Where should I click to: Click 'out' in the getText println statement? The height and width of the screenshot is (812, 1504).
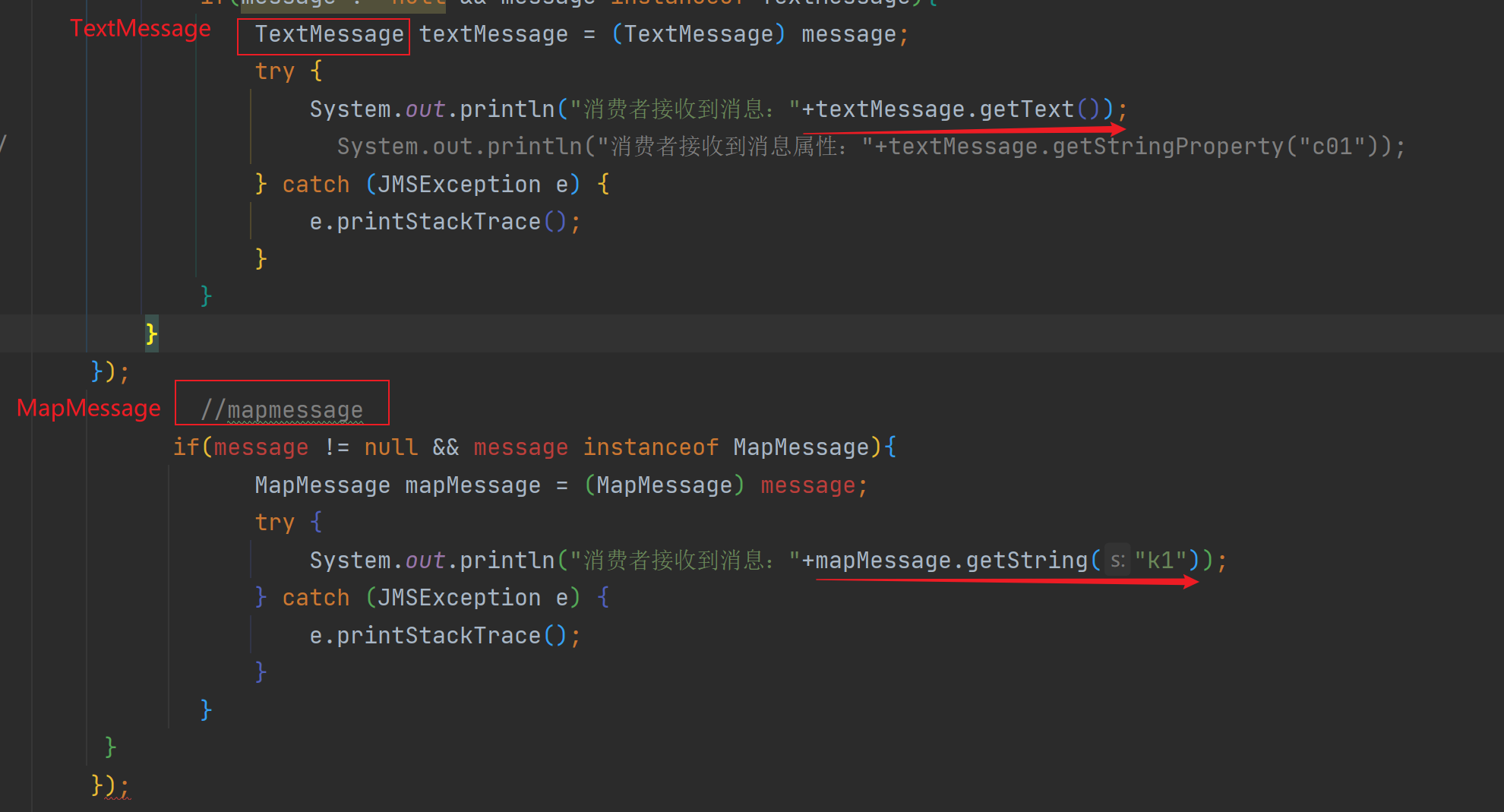[425, 109]
